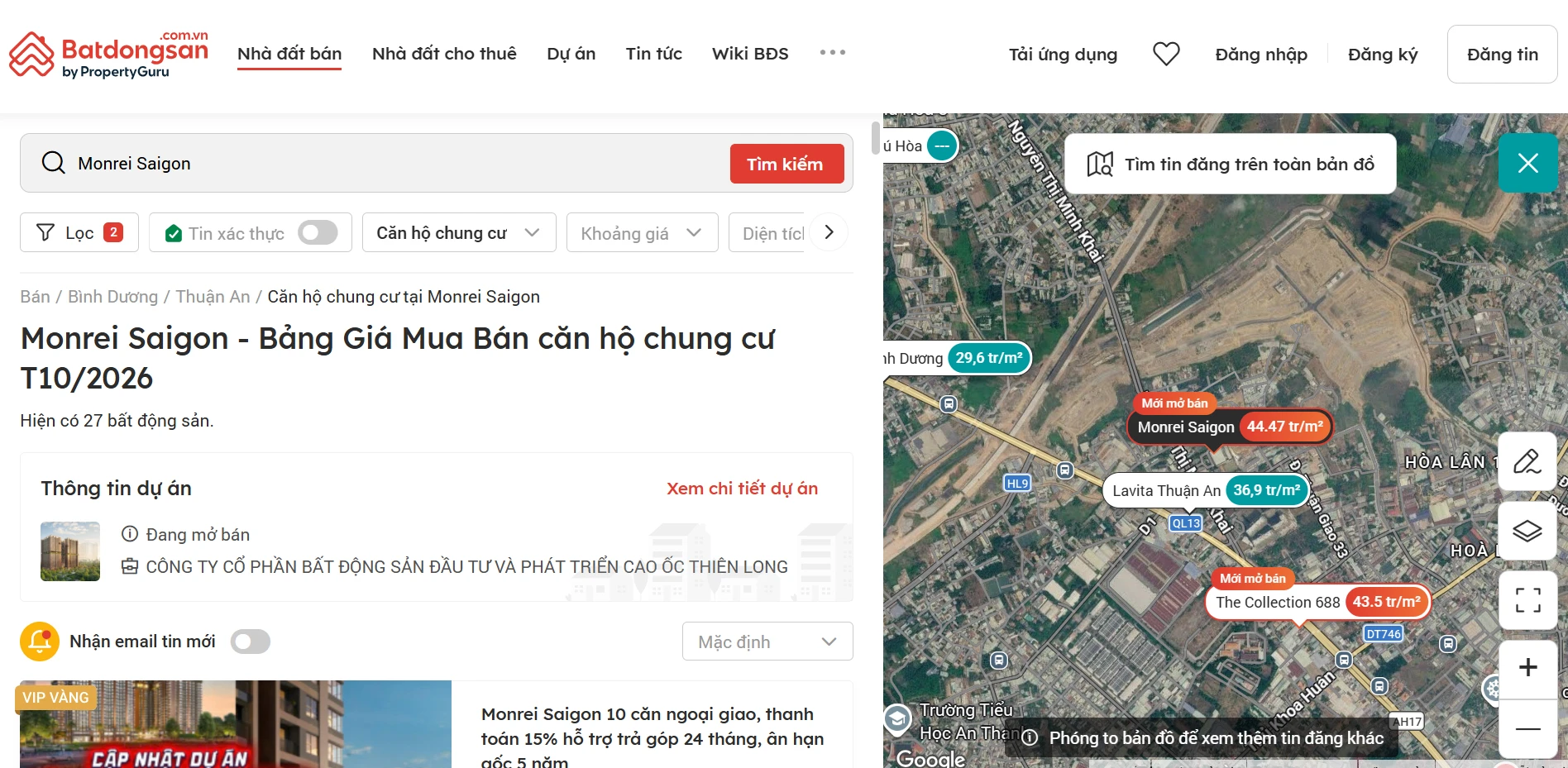The image size is (1568, 768).
Task: Click the Phú Hòa map marker
Action: point(920,146)
